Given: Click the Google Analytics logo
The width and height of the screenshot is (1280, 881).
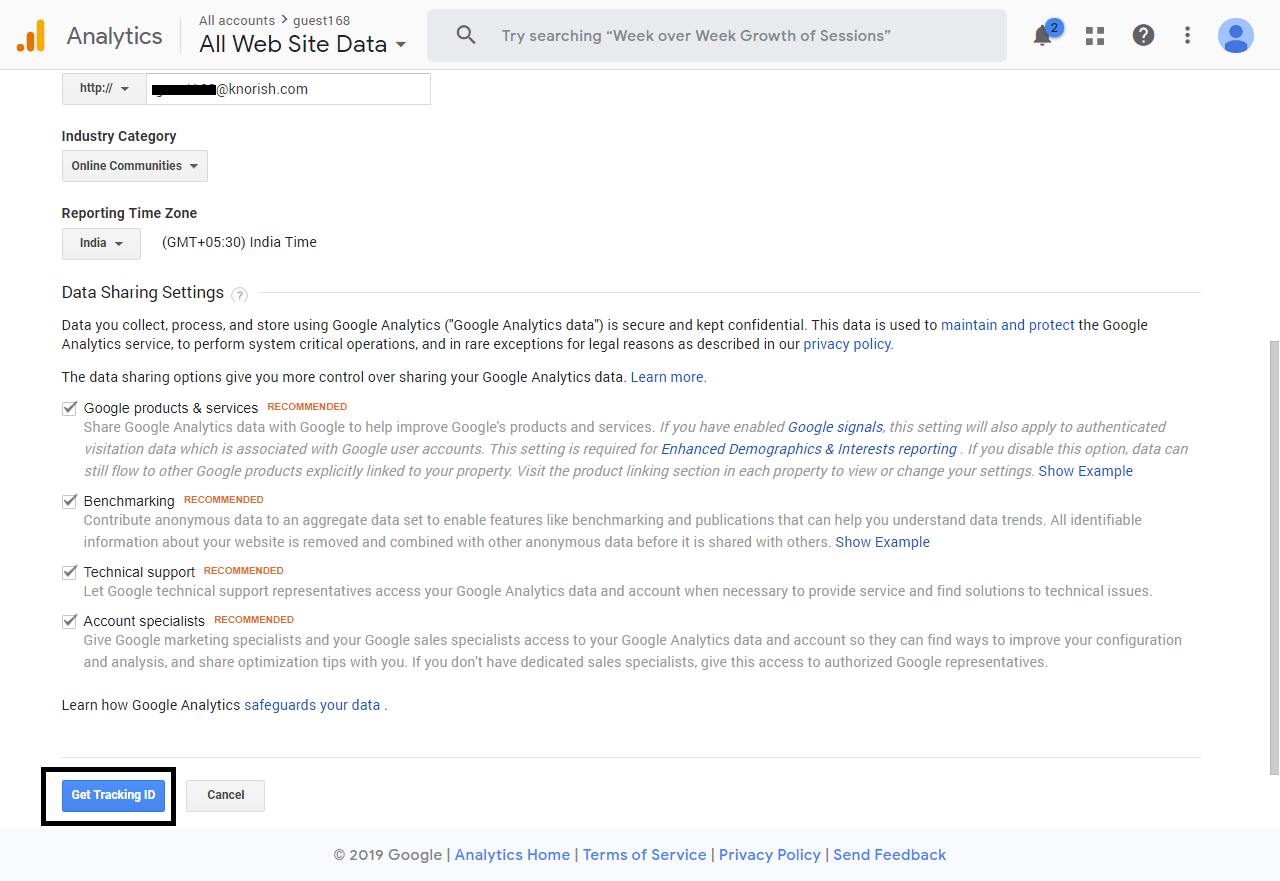Looking at the screenshot, I should pos(30,36).
